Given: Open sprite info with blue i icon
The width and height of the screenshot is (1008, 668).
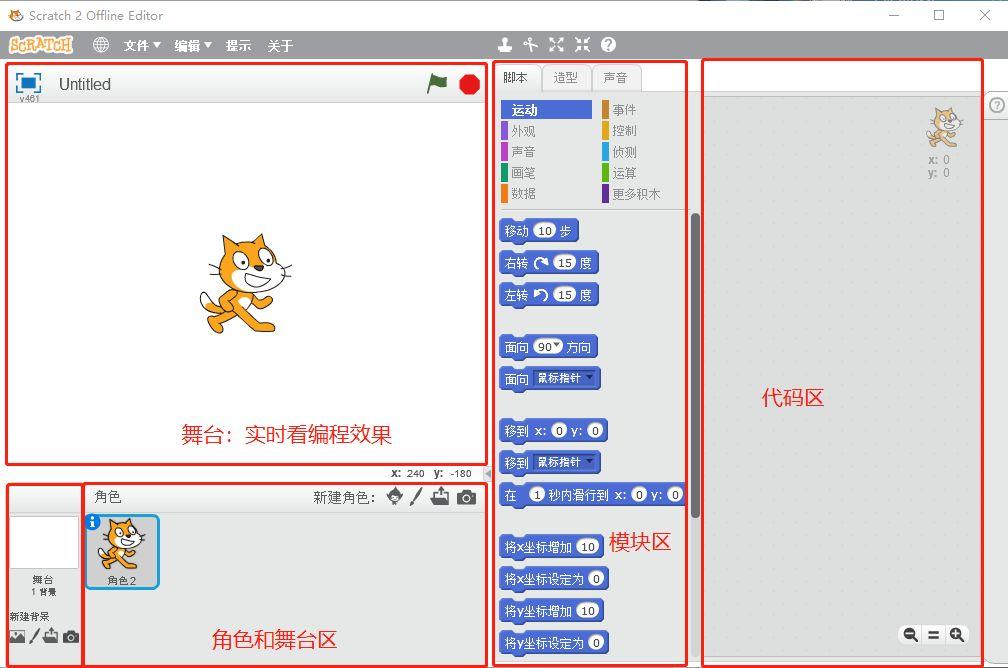Looking at the screenshot, I should click(93, 522).
